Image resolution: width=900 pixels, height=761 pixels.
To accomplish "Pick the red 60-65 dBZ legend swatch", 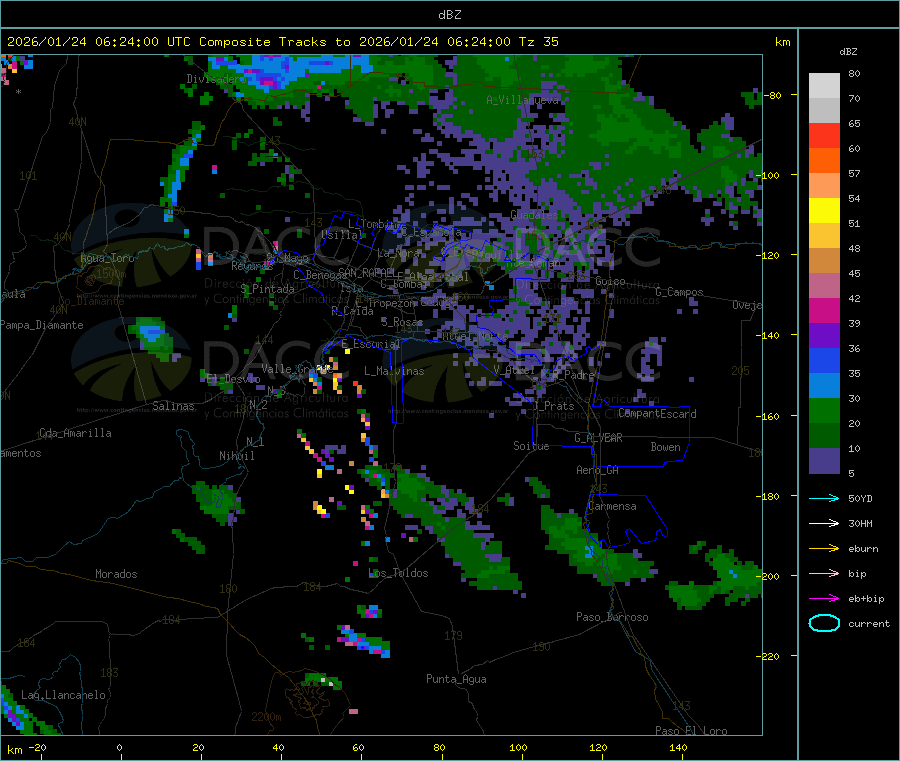I will (x=824, y=135).
